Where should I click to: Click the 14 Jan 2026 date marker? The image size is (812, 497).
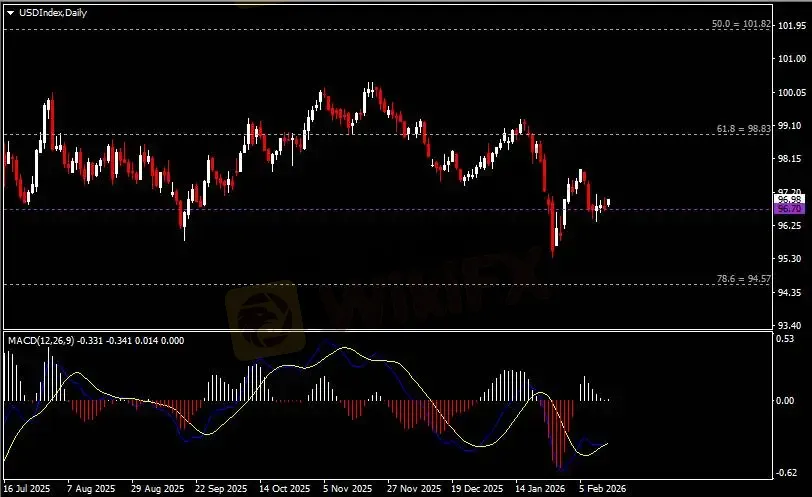(540, 490)
